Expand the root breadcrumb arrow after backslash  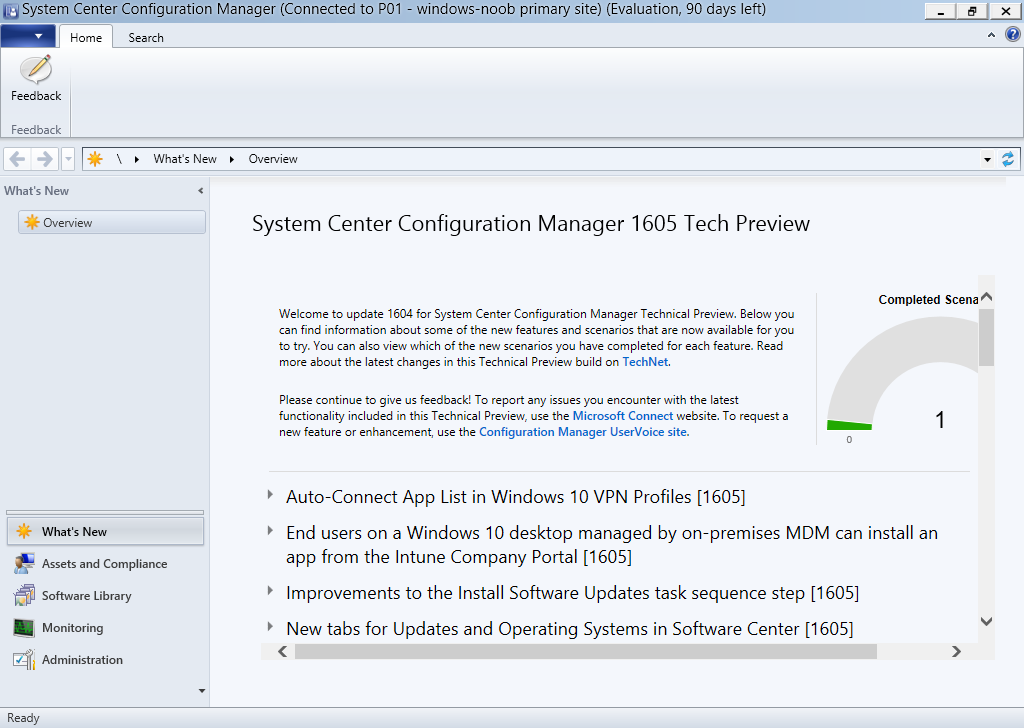tap(136, 159)
